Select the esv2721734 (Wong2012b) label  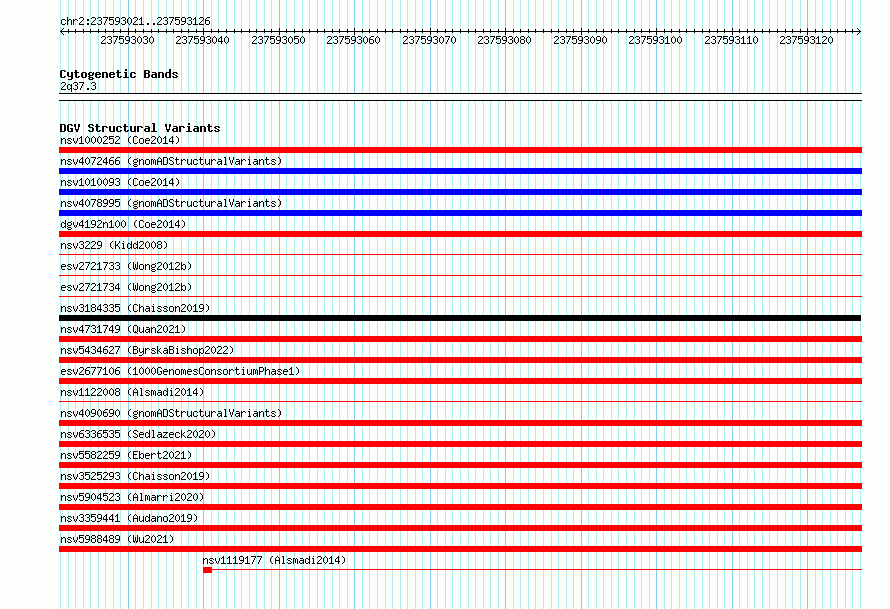point(126,287)
